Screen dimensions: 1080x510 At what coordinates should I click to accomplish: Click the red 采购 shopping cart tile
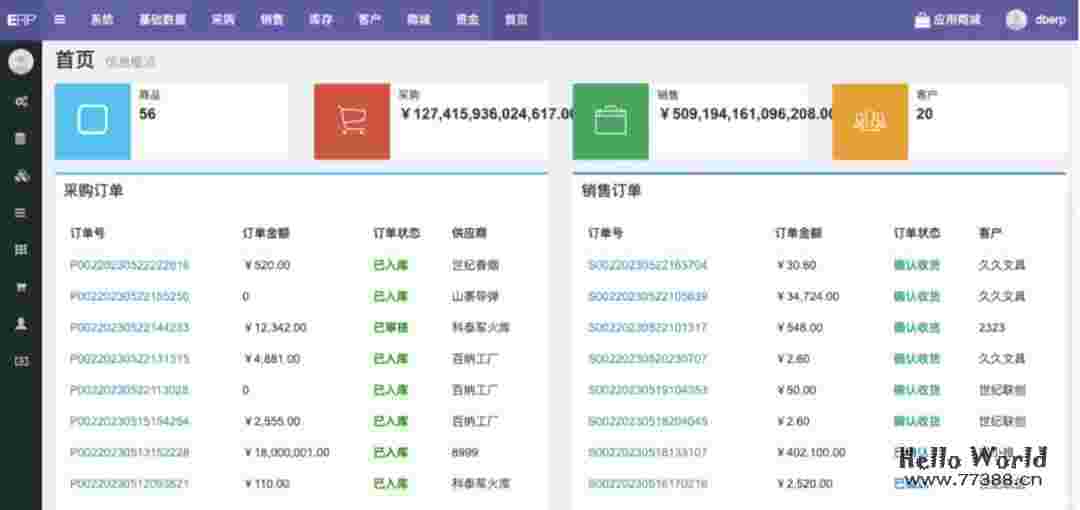click(x=352, y=121)
